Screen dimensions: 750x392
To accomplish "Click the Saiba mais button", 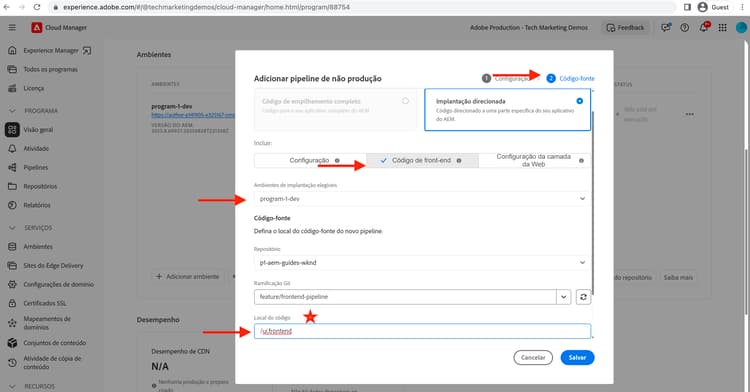I will point(678,277).
